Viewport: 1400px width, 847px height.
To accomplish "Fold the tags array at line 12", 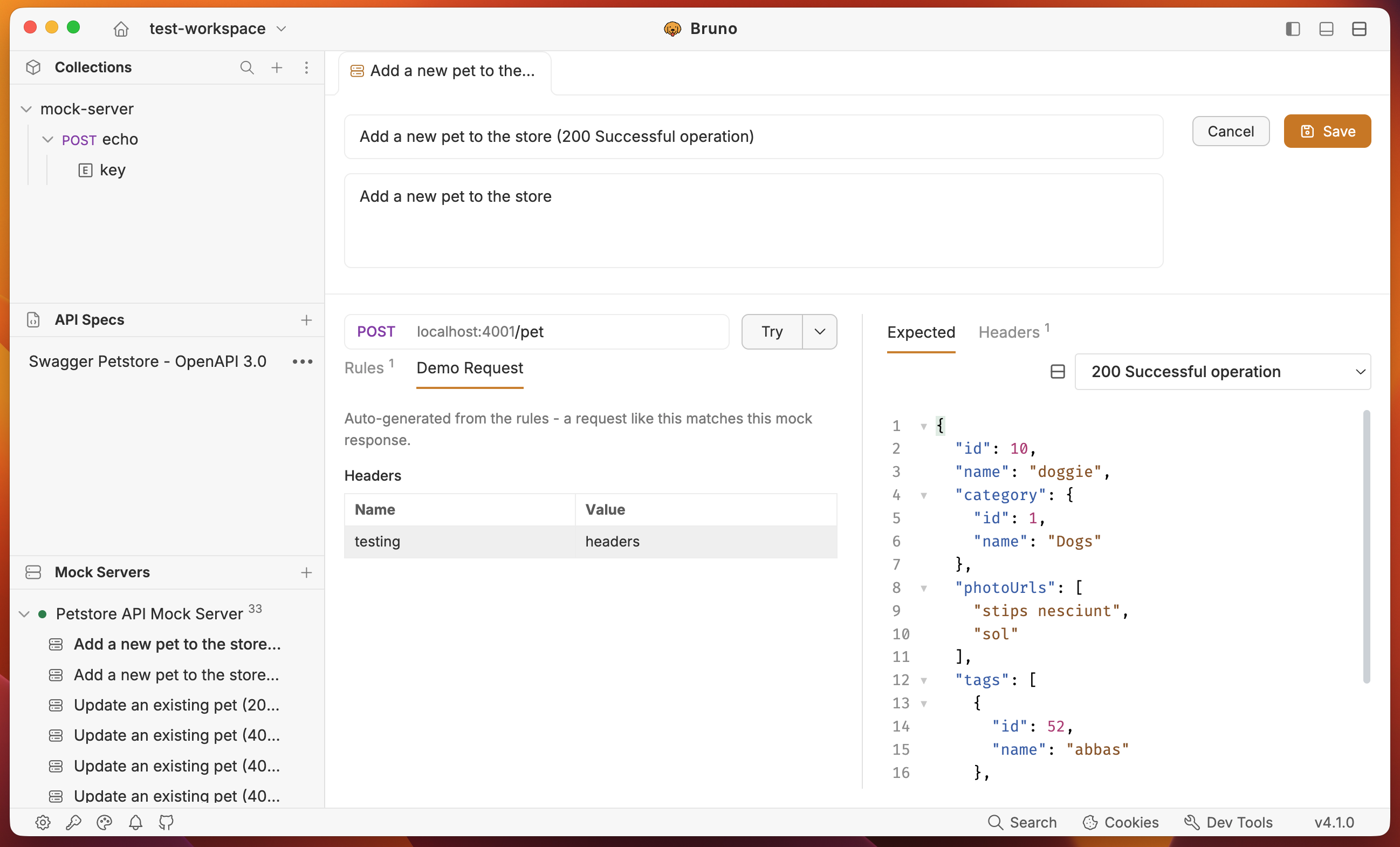I will click(924, 680).
